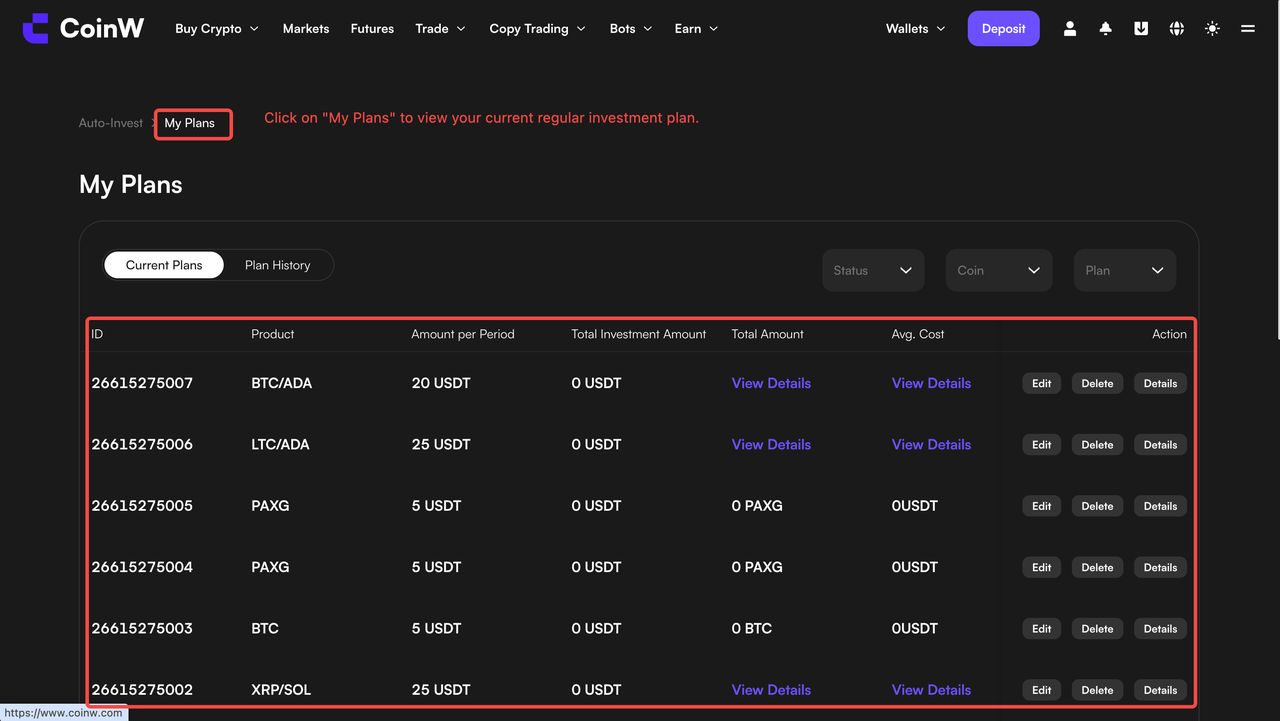1280x721 pixels.
Task: Edit PAXG plan 26615275004
Action: click(1042, 567)
